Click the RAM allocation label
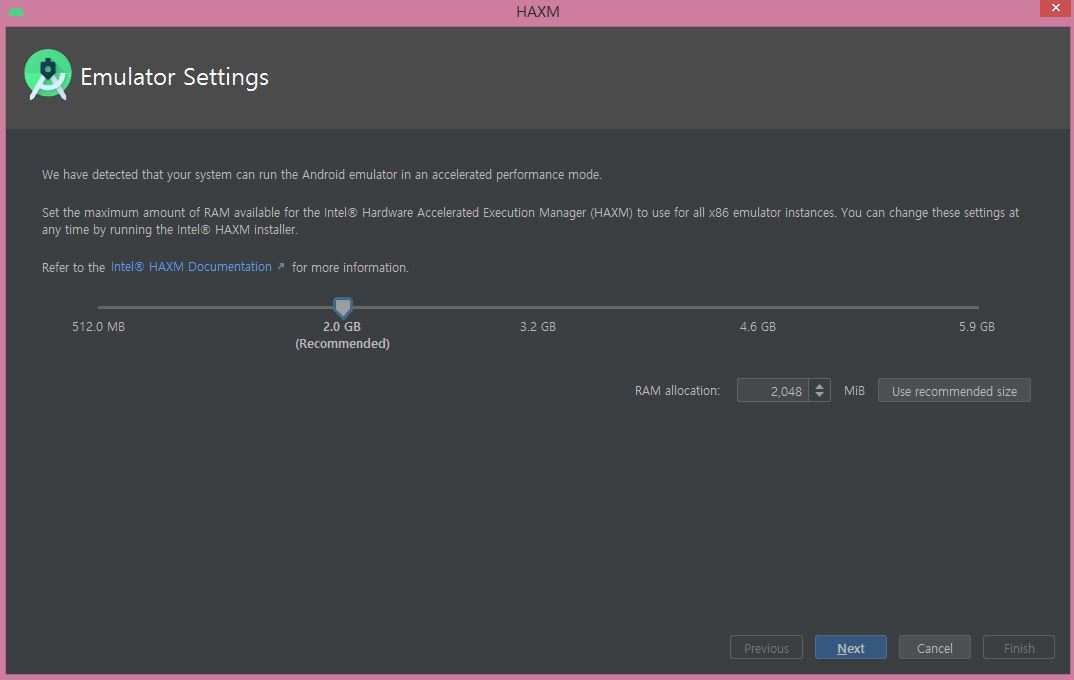This screenshot has height=680, width=1074. point(677,390)
